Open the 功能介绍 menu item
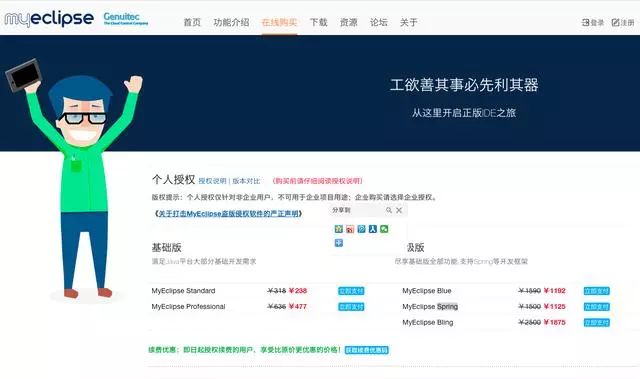 (x=231, y=22)
